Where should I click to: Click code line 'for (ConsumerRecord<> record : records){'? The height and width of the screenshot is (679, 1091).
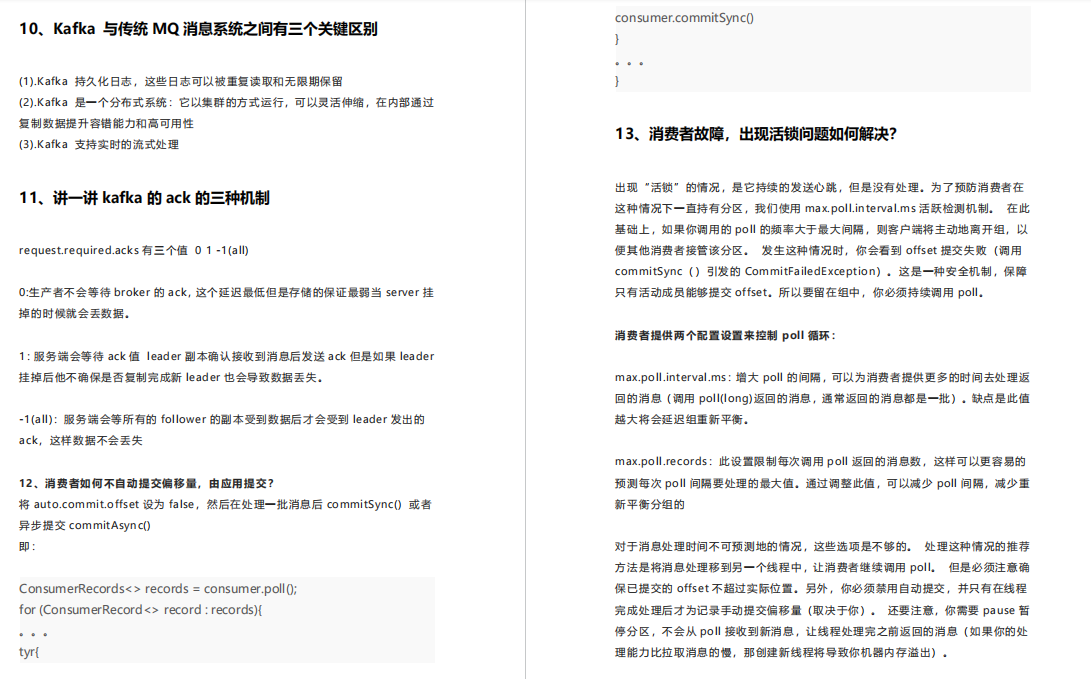coord(141,609)
